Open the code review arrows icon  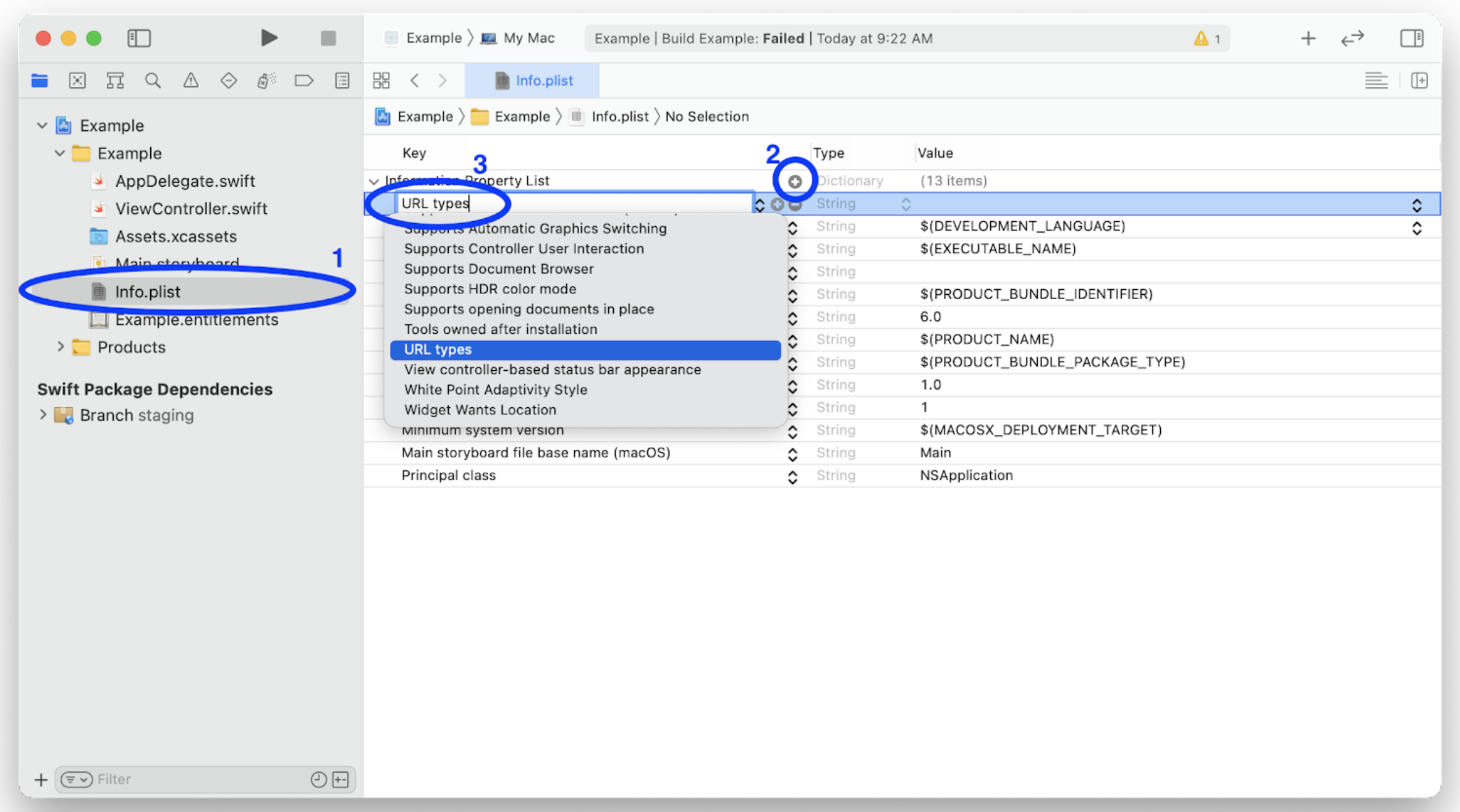1352,38
